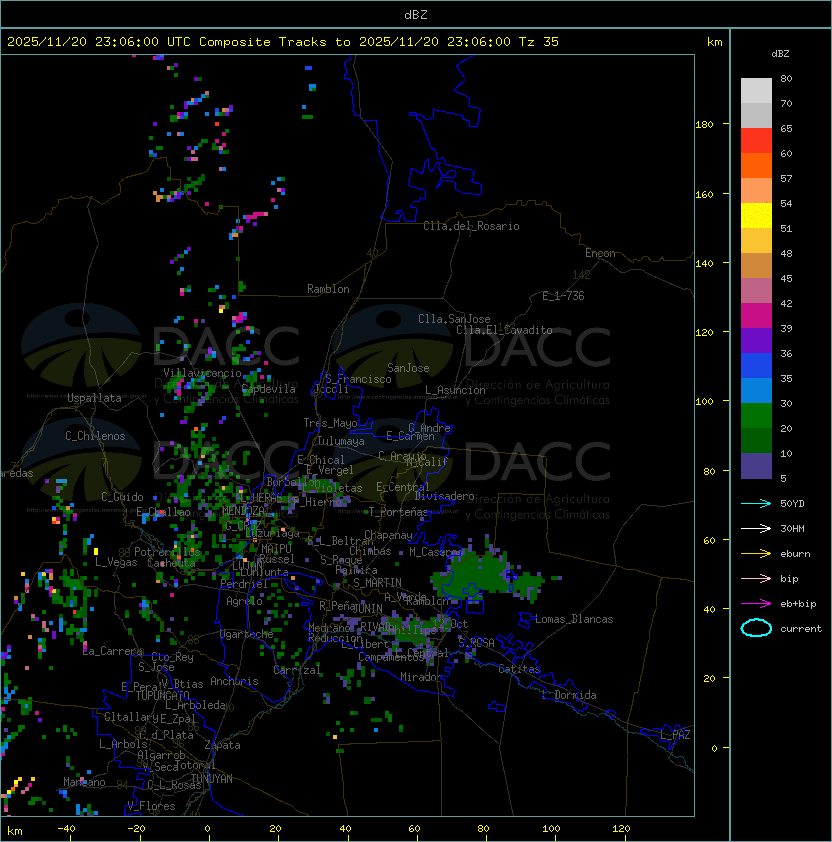
Task: Pick the red 60-65 dBZ swatch
Action: click(x=756, y=141)
